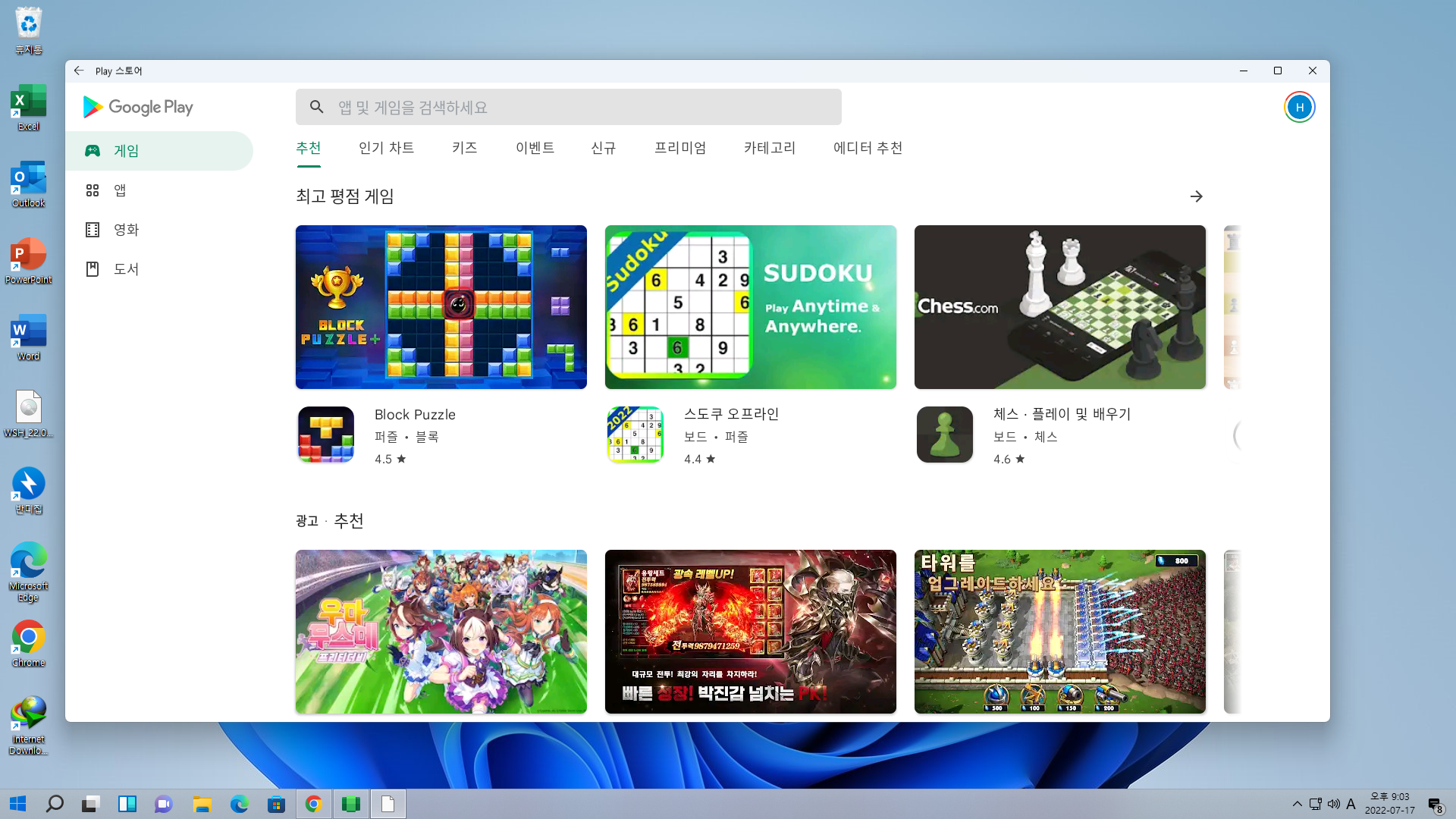
Task: Select the Microsoft Edge desktop shortcut
Action: point(29,573)
